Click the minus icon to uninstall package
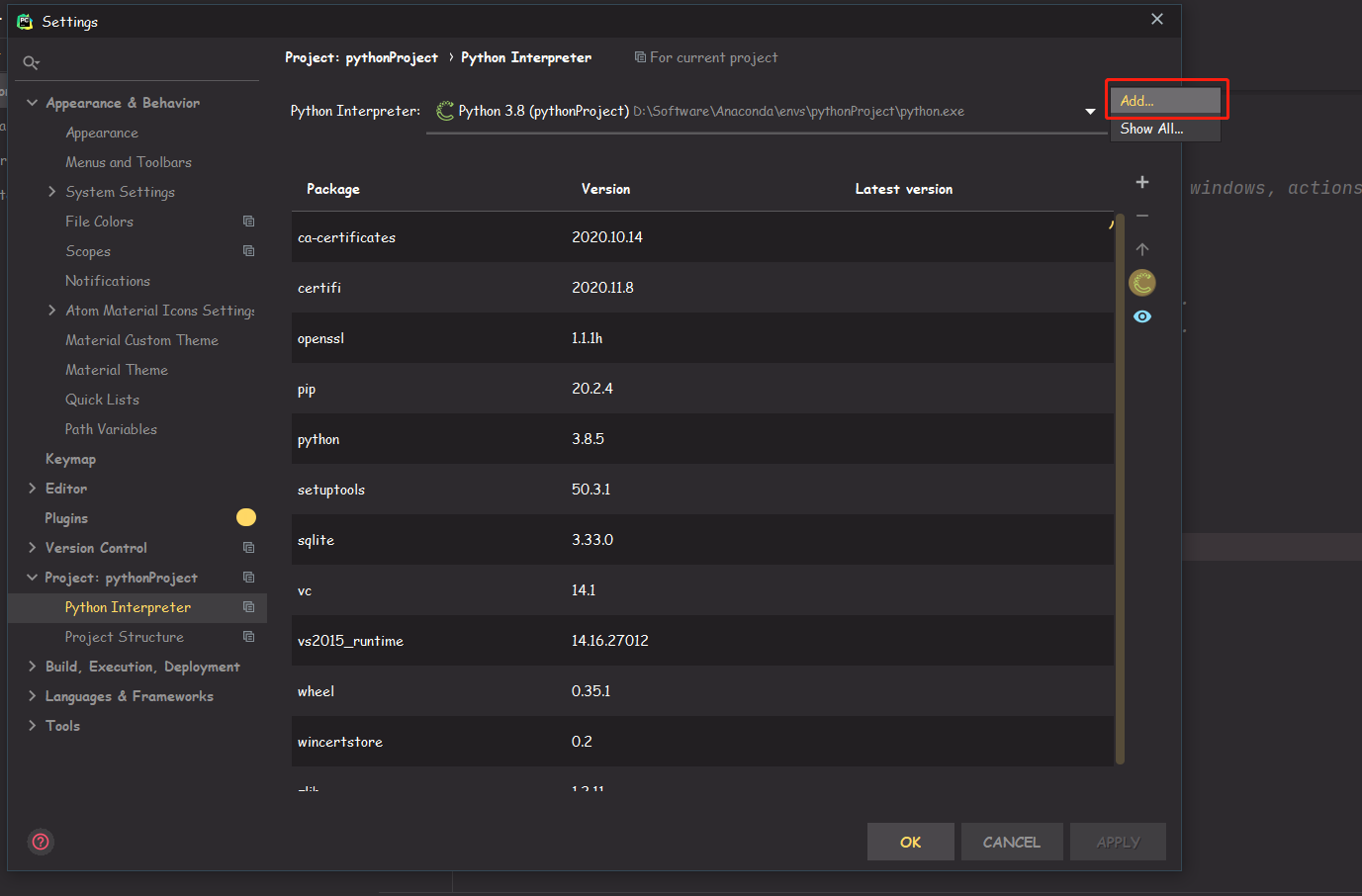The height and width of the screenshot is (896, 1362). pyautogui.click(x=1142, y=216)
